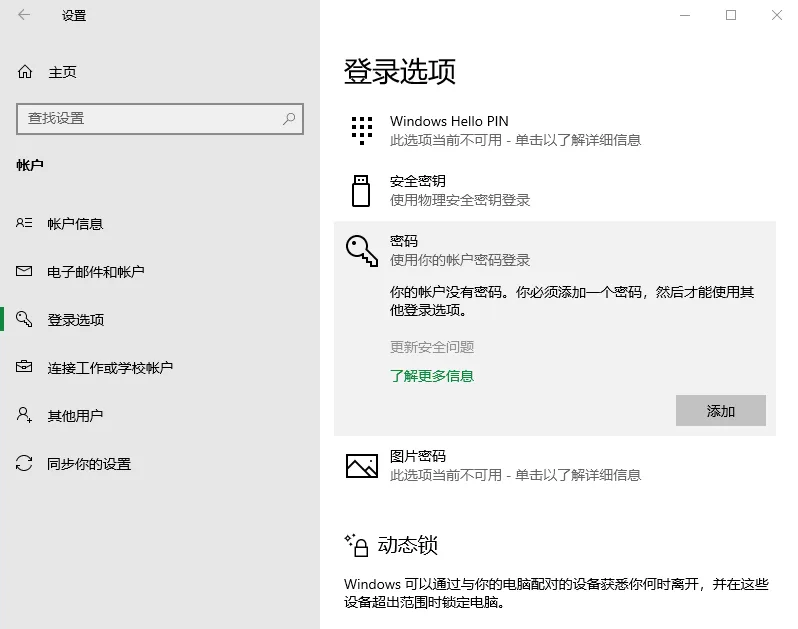Viewport: 798px width, 629px height.
Task: Click the key icon next to 登录选项 sidebar
Action: pos(24,319)
